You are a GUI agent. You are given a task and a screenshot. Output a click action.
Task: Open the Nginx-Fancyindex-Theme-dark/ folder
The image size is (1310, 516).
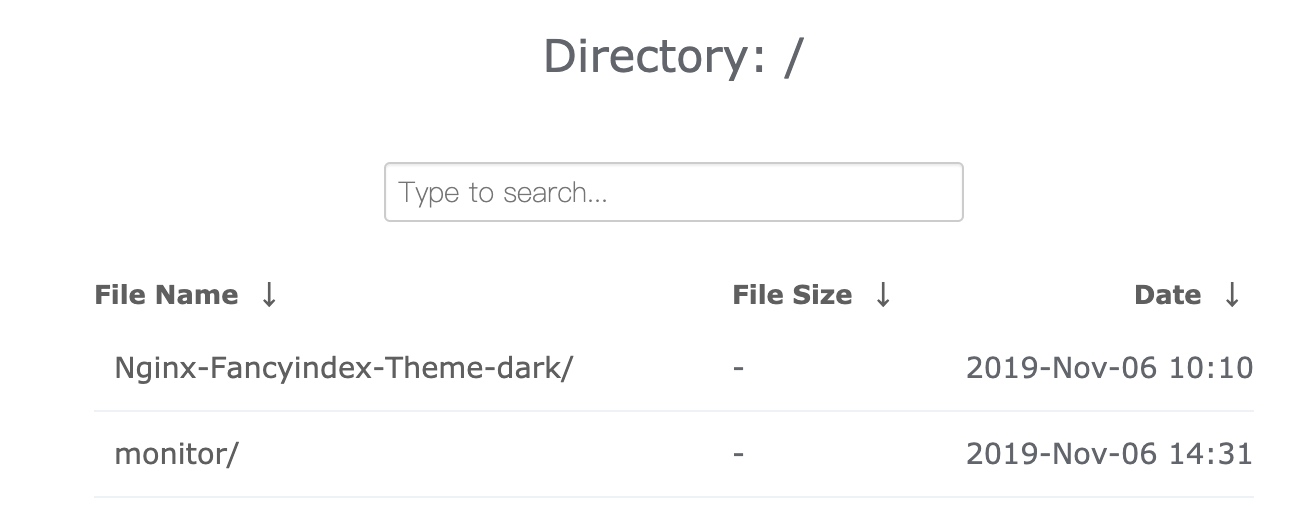pyautogui.click(x=343, y=368)
